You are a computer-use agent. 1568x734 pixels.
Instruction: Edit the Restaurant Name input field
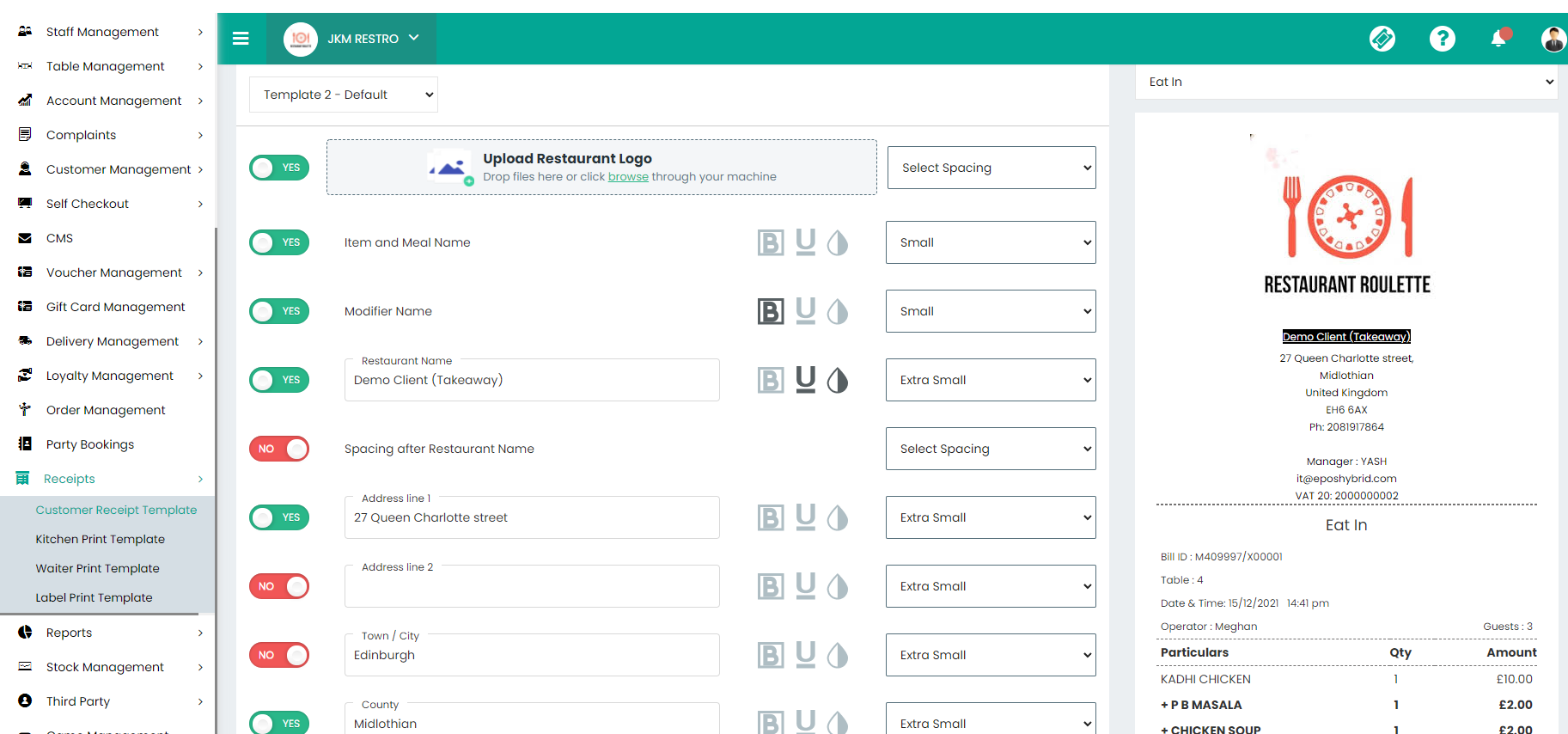tap(532, 380)
